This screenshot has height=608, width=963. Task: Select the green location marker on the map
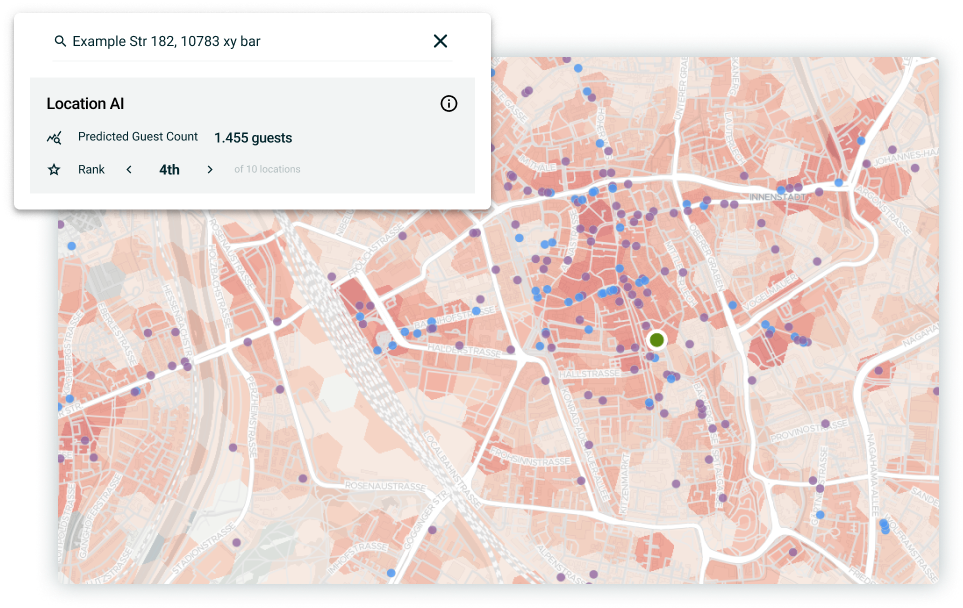pyautogui.click(x=657, y=340)
